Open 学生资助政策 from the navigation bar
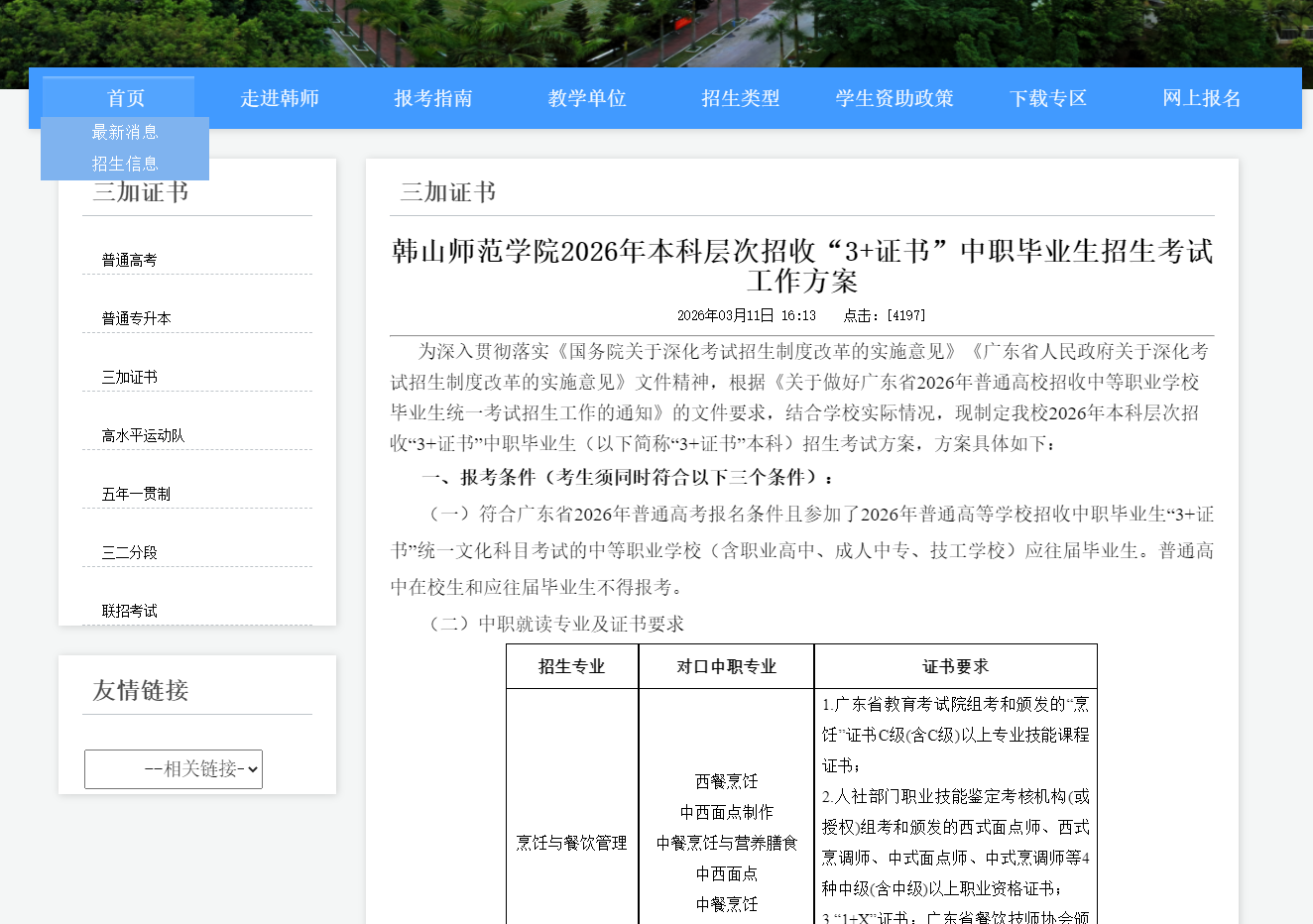The image size is (1313, 924). click(x=893, y=98)
